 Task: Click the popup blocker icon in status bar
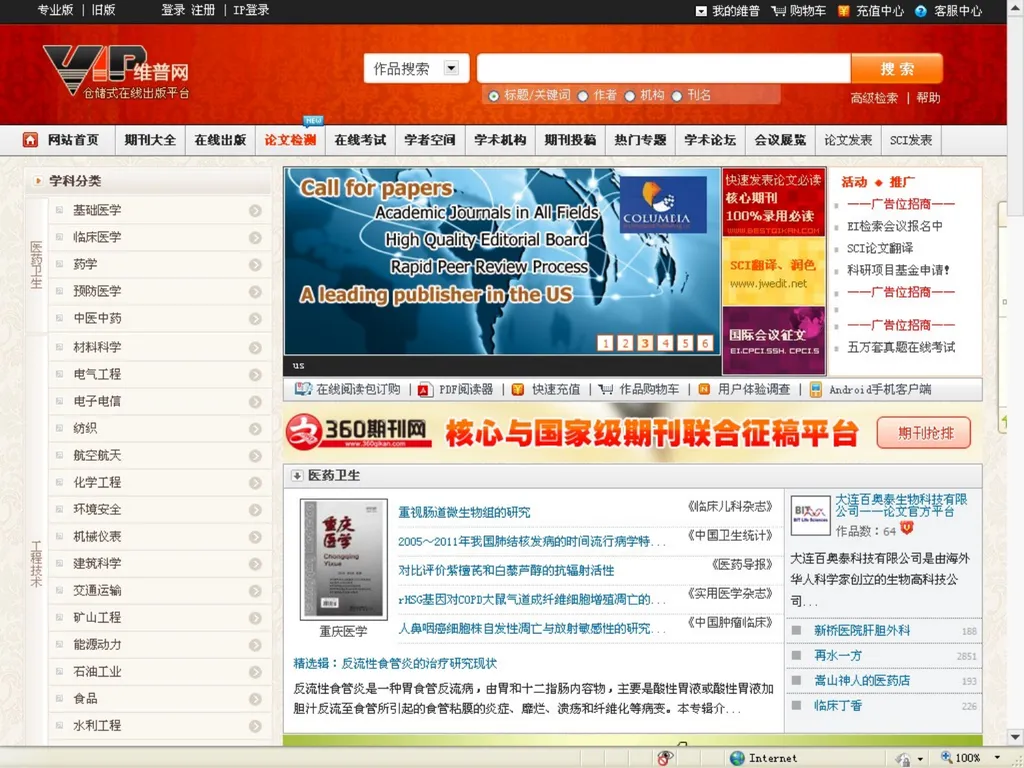pos(665,758)
